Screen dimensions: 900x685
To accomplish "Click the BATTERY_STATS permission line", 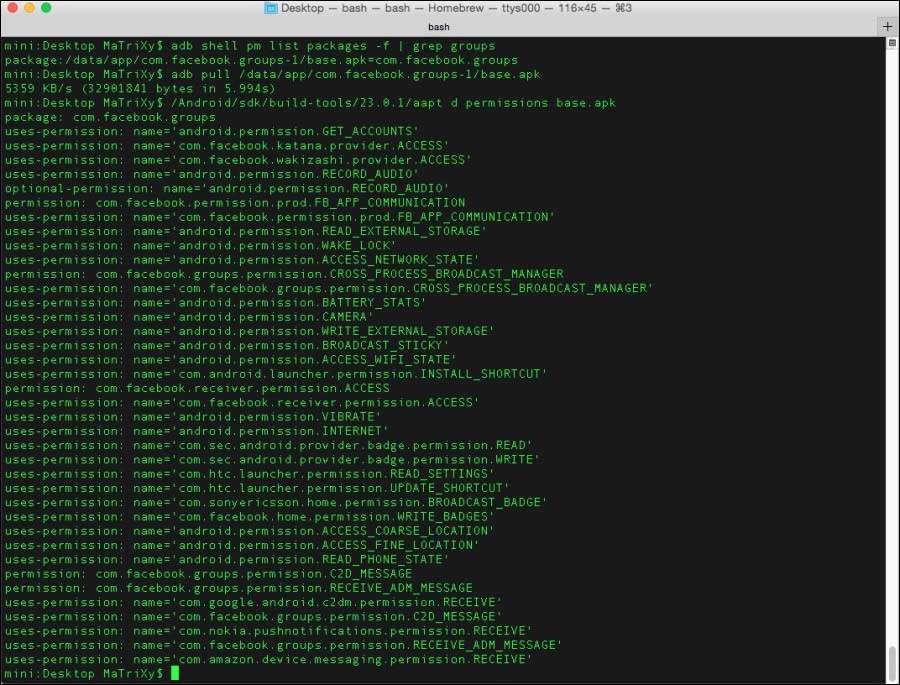I will point(215,303).
